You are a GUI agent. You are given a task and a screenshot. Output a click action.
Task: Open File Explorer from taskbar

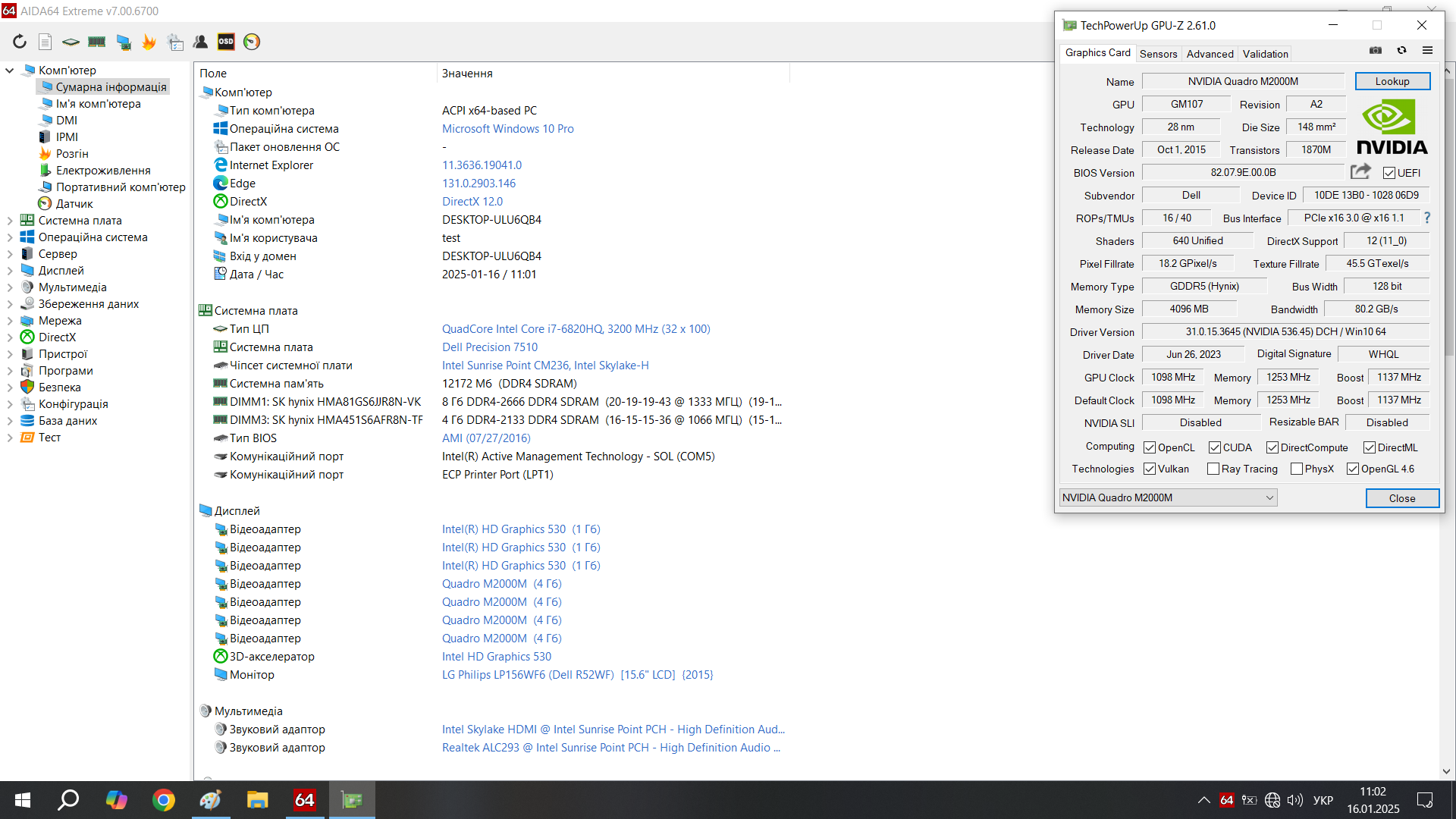(x=257, y=800)
